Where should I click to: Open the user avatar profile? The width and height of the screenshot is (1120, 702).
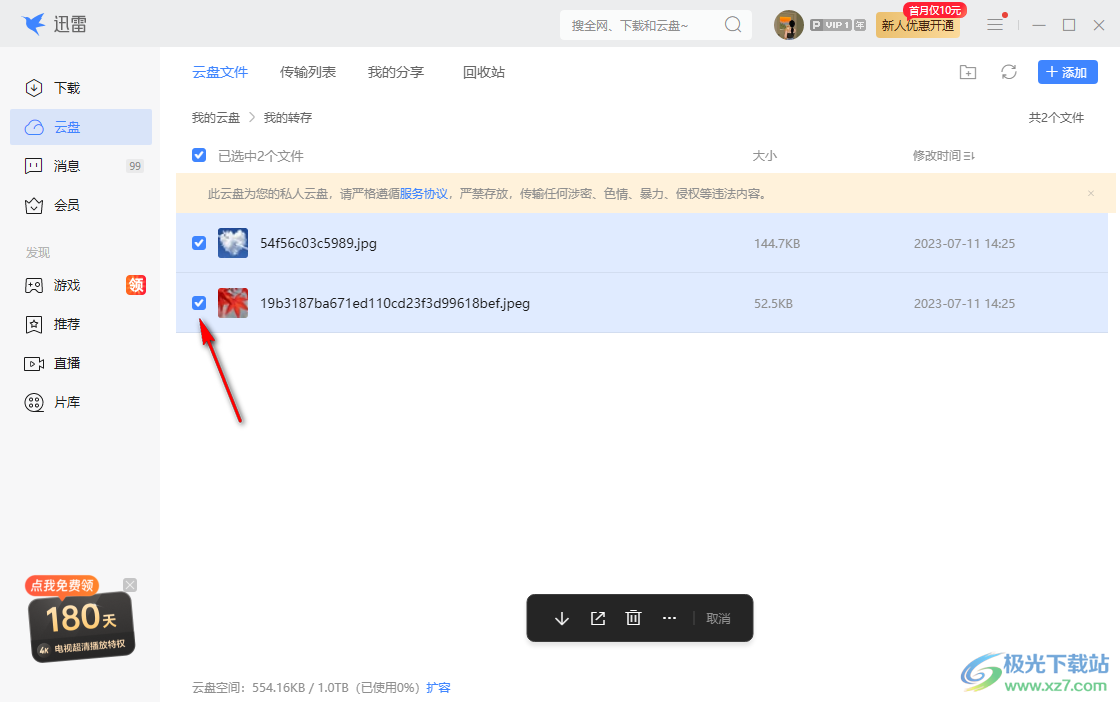(789, 25)
